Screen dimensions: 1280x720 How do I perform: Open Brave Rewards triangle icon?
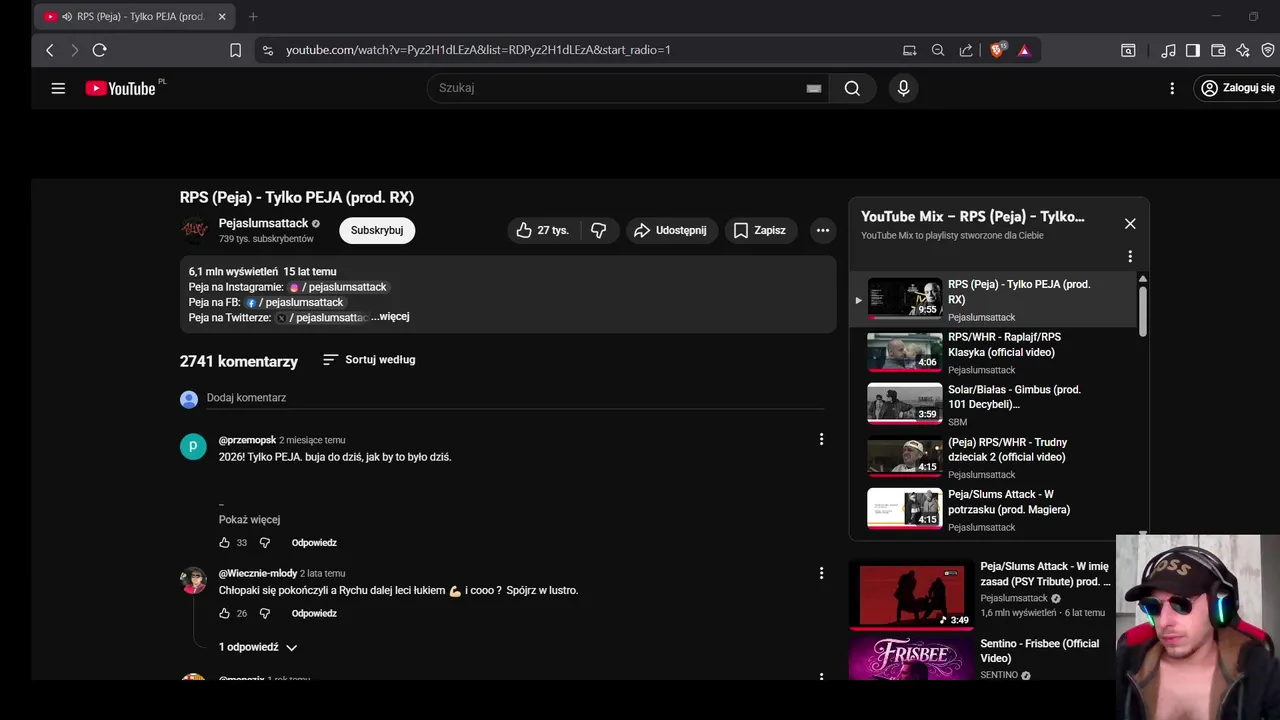coord(1024,50)
